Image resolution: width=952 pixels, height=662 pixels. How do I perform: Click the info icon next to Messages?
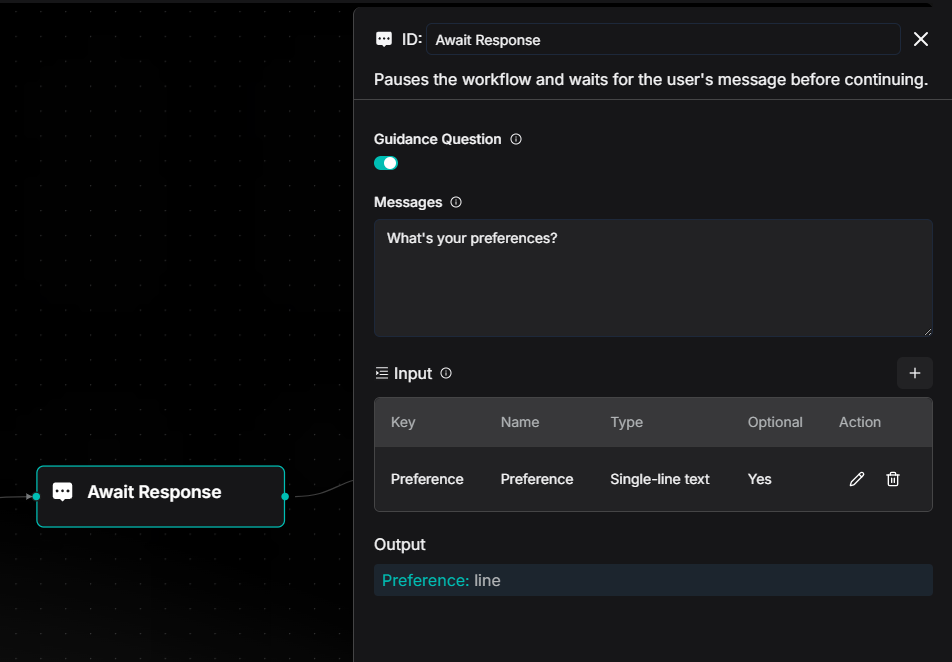[456, 202]
